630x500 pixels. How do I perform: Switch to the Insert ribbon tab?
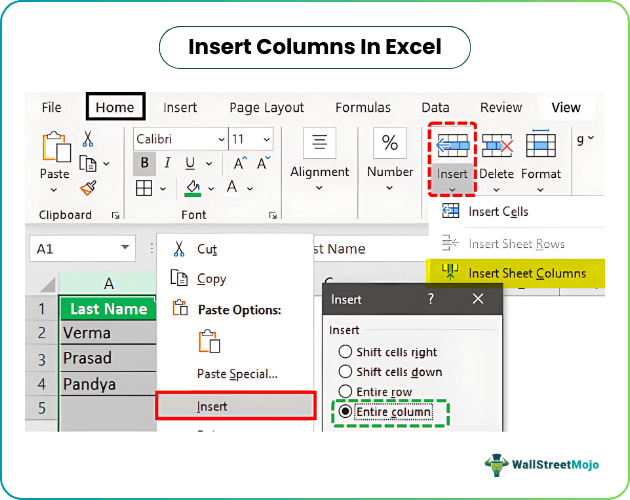pyautogui.click(x=180, y=107)
